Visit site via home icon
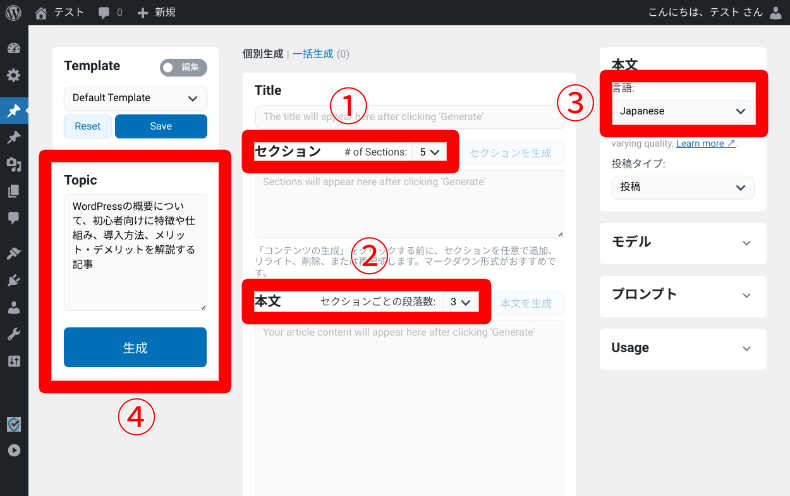Viewport: 790px width, 496px height. point(41,13)
